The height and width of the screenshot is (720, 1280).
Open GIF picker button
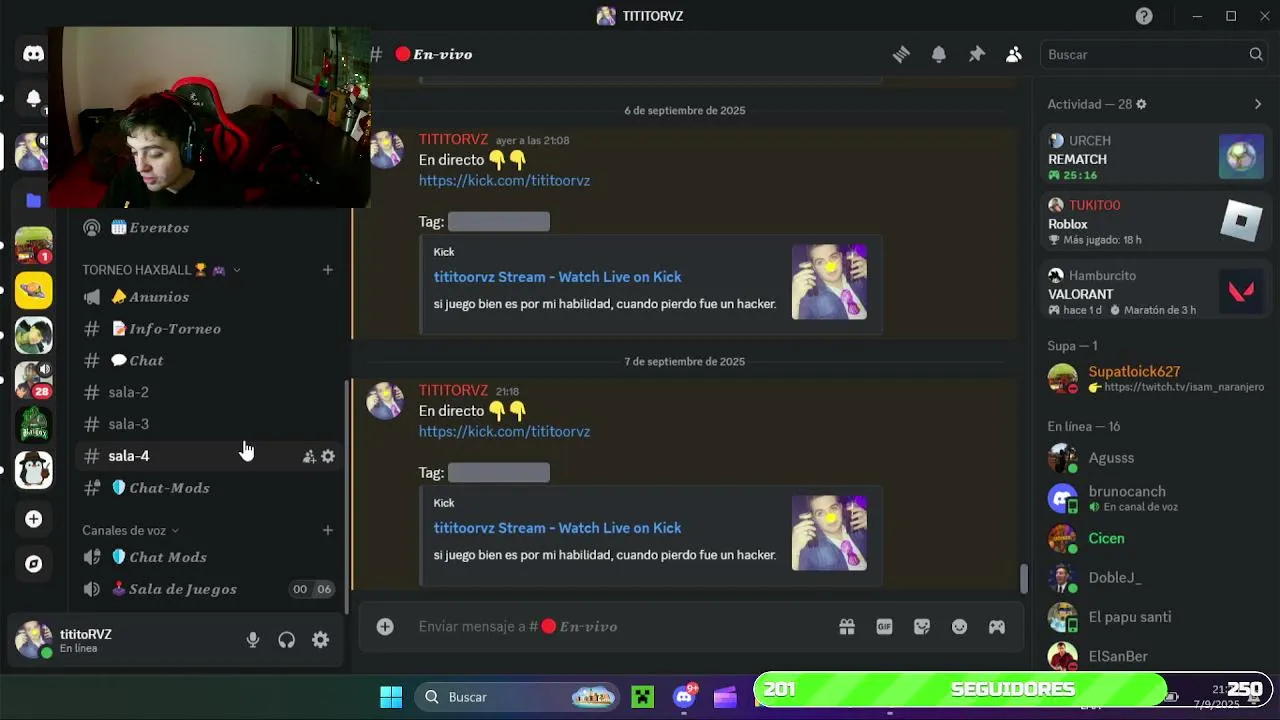[884, 627]
